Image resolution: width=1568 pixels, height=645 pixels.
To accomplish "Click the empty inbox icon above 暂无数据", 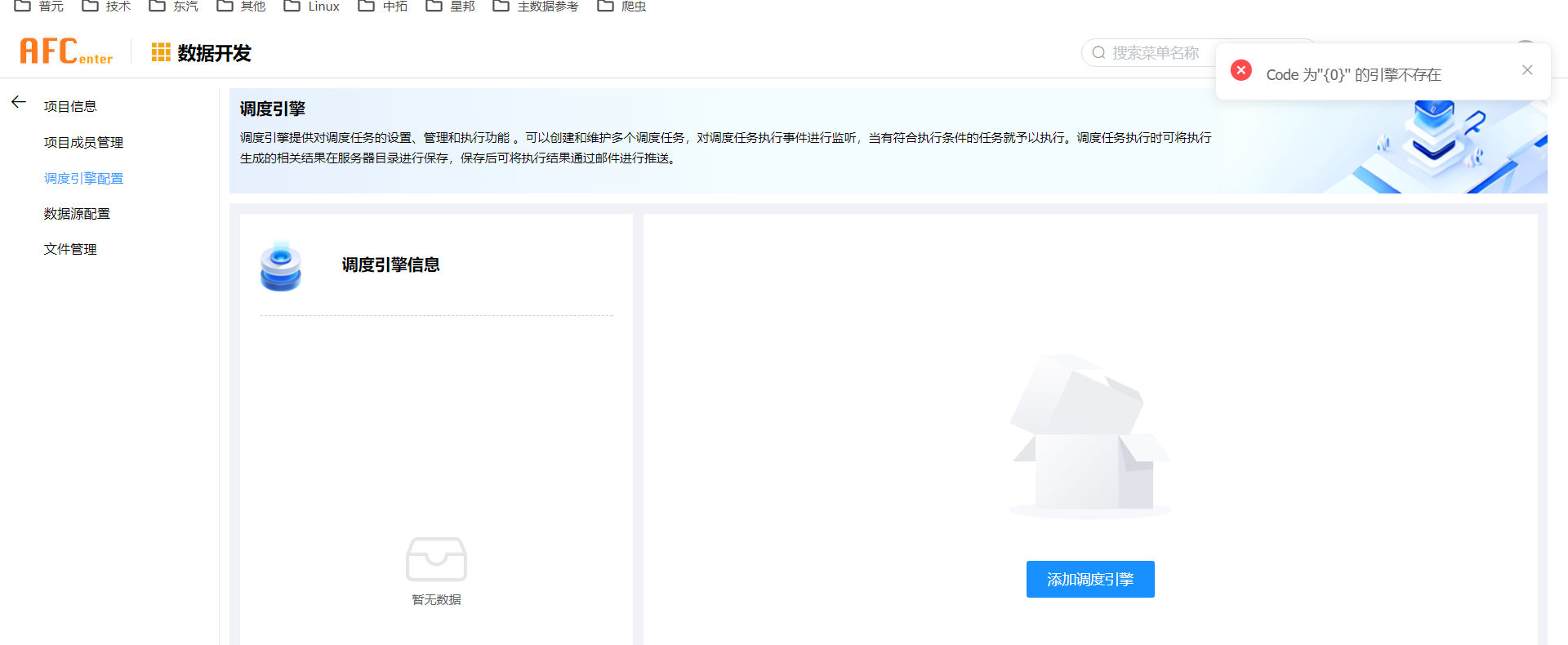I will 436,559.
